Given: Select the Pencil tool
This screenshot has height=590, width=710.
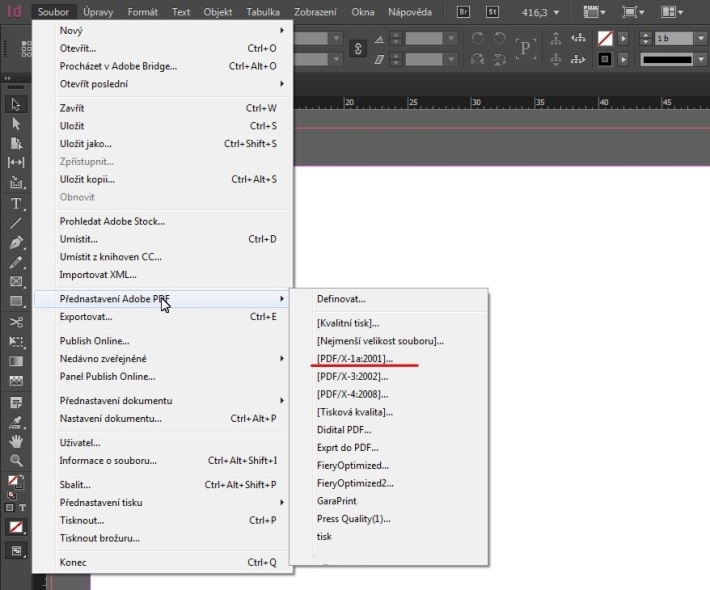Looking at the screenshot, I should point(16,262).
